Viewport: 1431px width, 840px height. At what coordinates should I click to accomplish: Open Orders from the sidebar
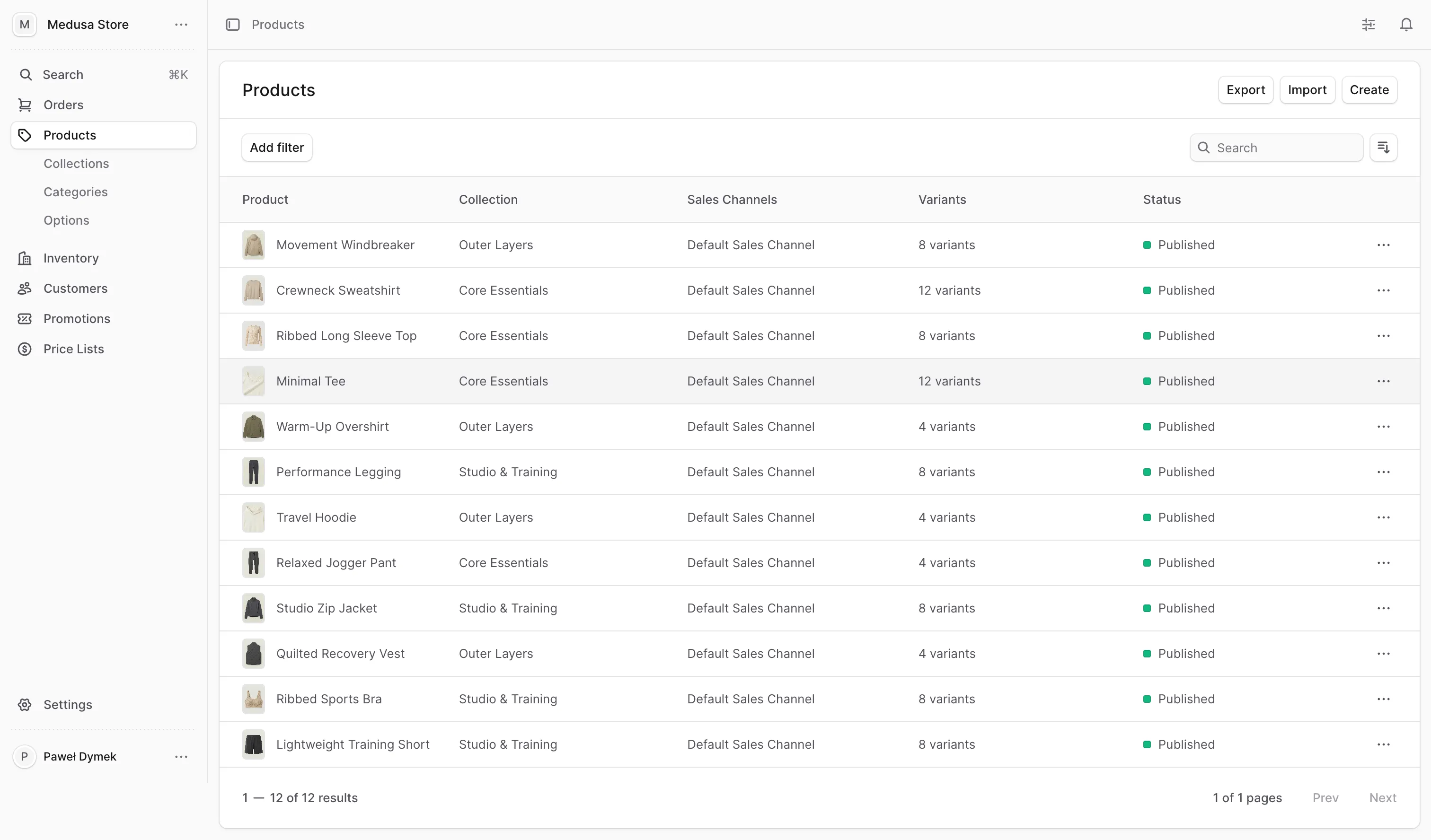103,105
